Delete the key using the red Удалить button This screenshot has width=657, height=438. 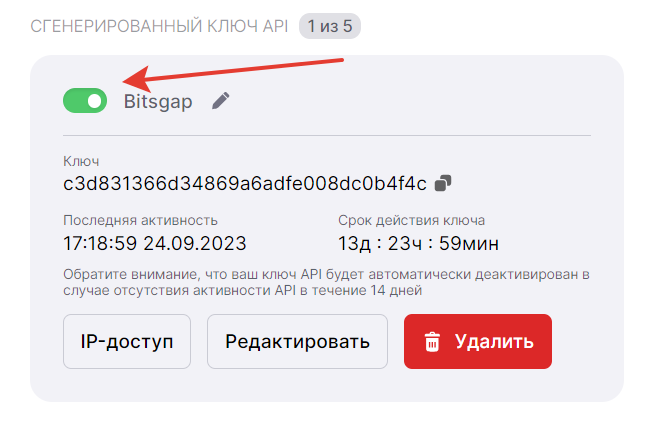pos(478,341)
